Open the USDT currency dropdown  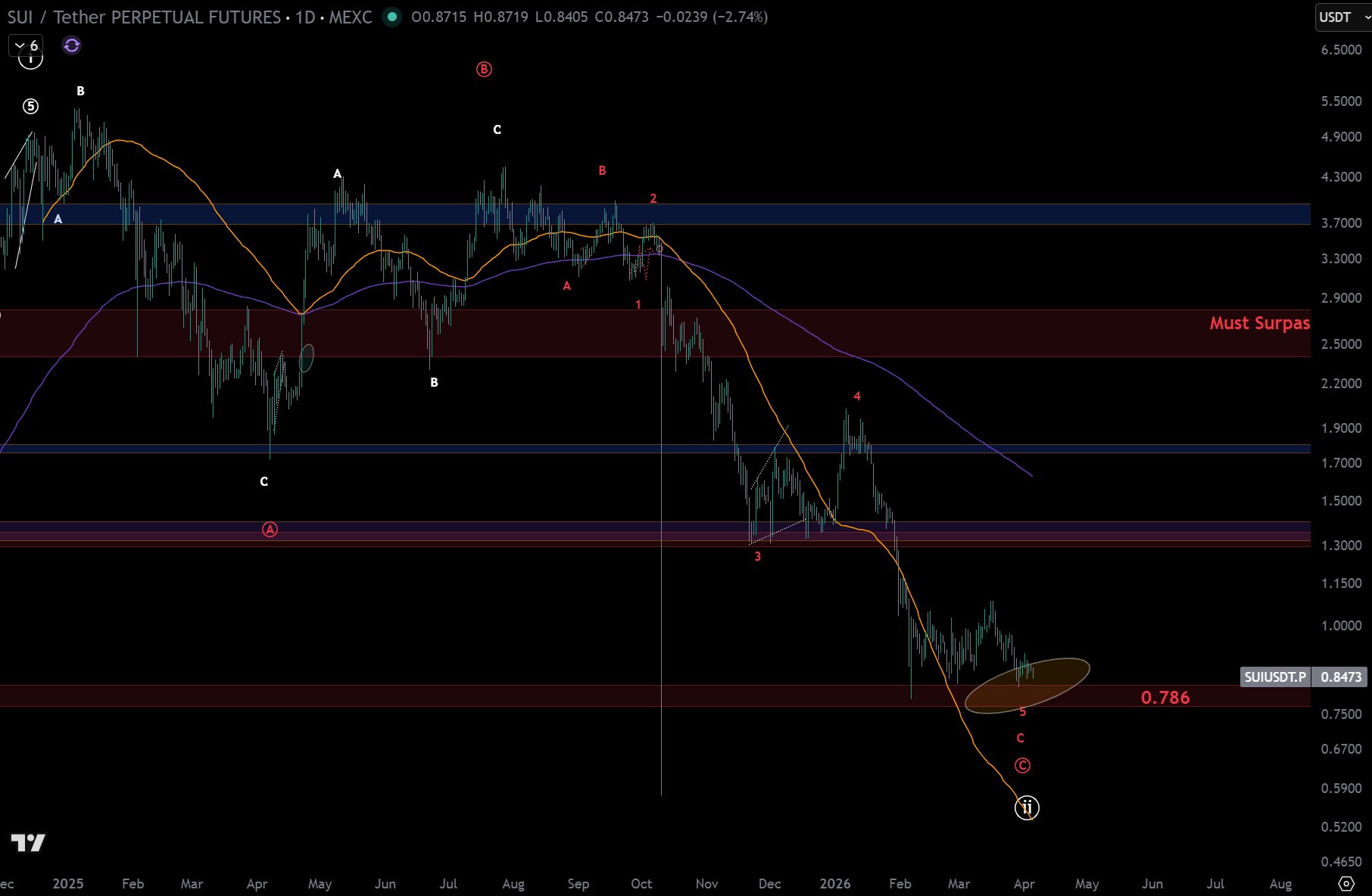[x=1342, y=17]
